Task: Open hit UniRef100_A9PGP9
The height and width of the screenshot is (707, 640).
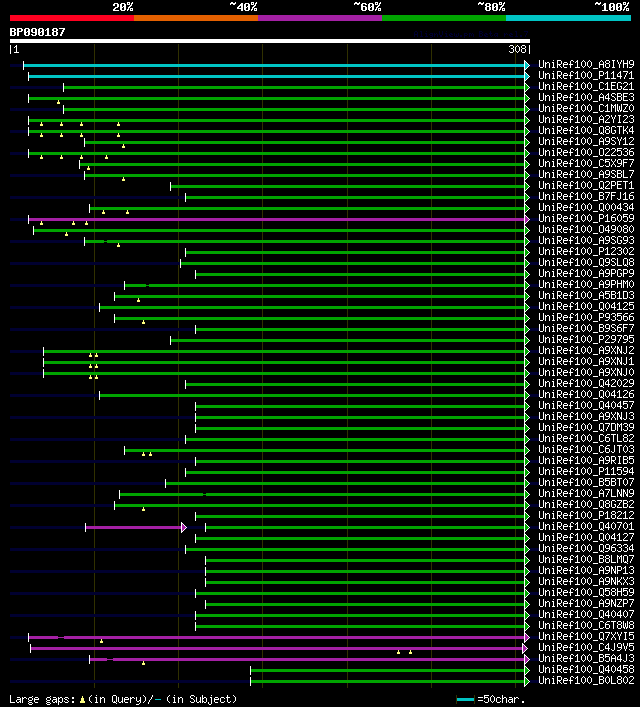Action: (x=586, y=273)
